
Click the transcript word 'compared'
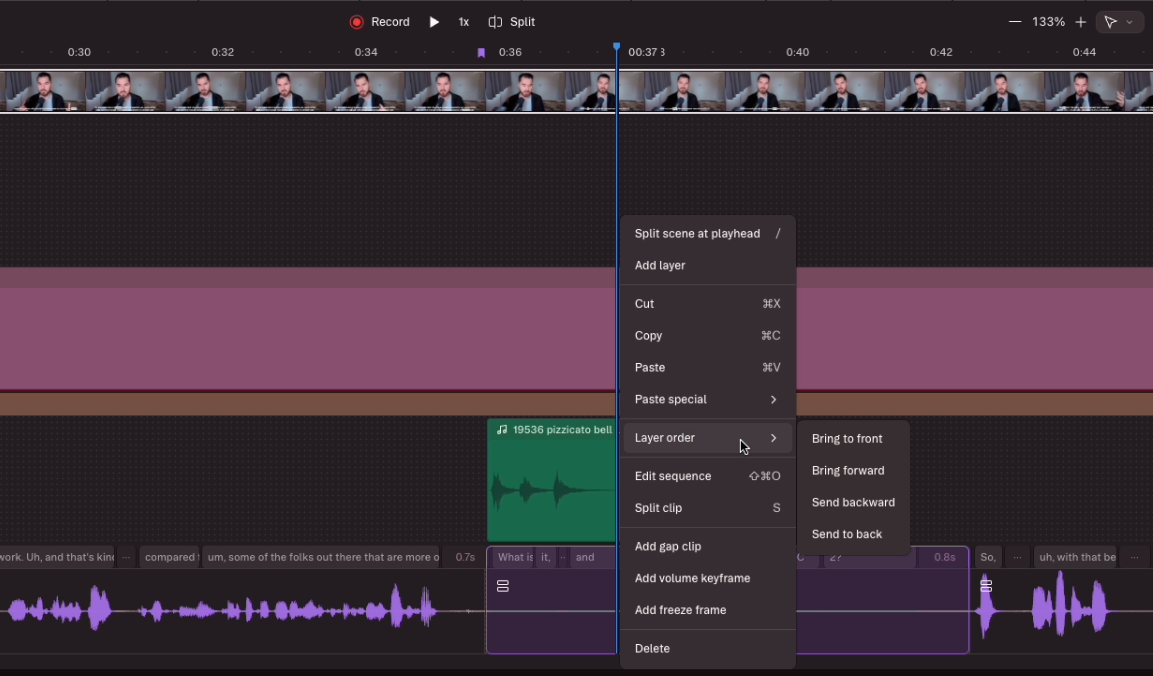(x=170, y=557)
